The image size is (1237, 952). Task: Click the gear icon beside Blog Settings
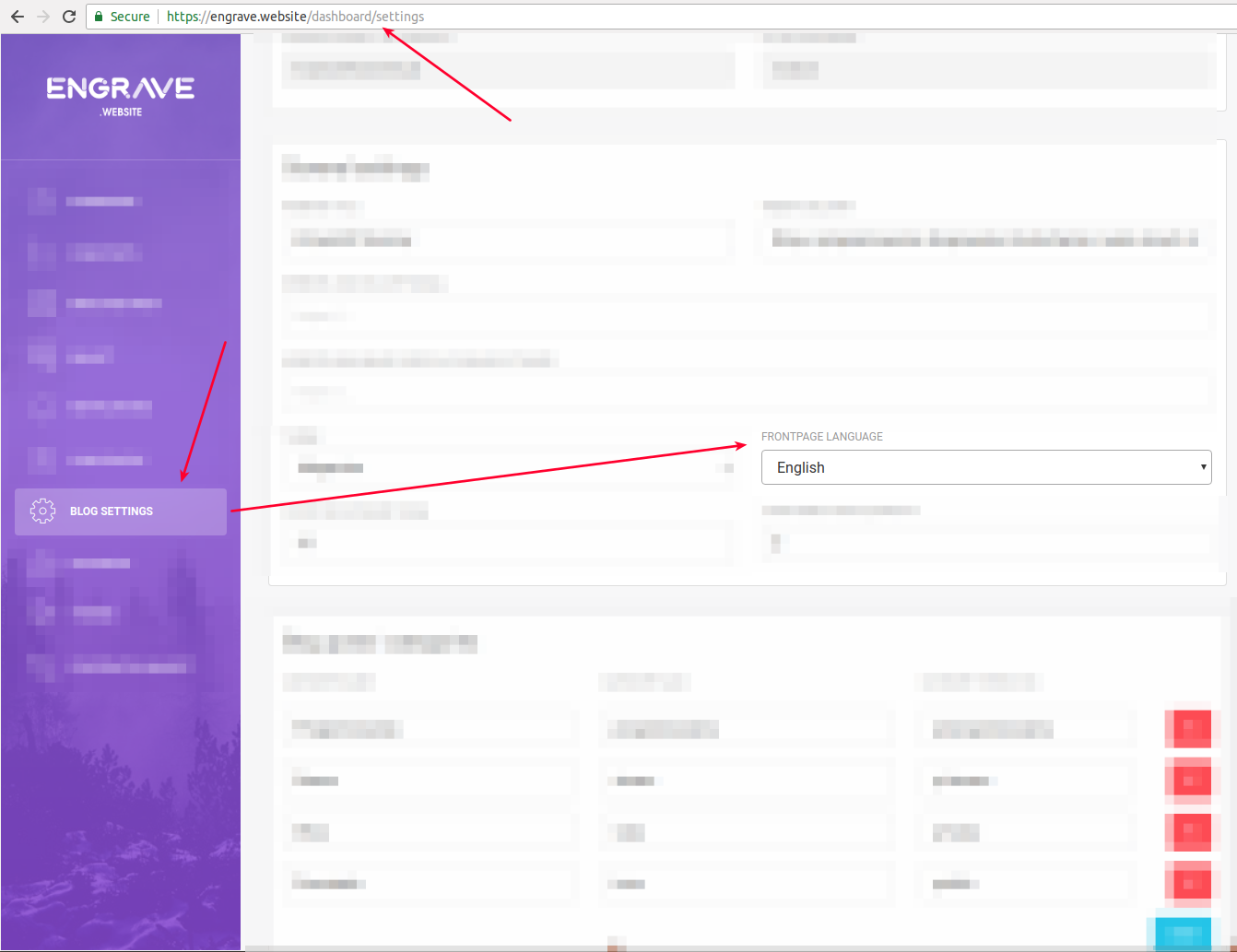point(42,511)
